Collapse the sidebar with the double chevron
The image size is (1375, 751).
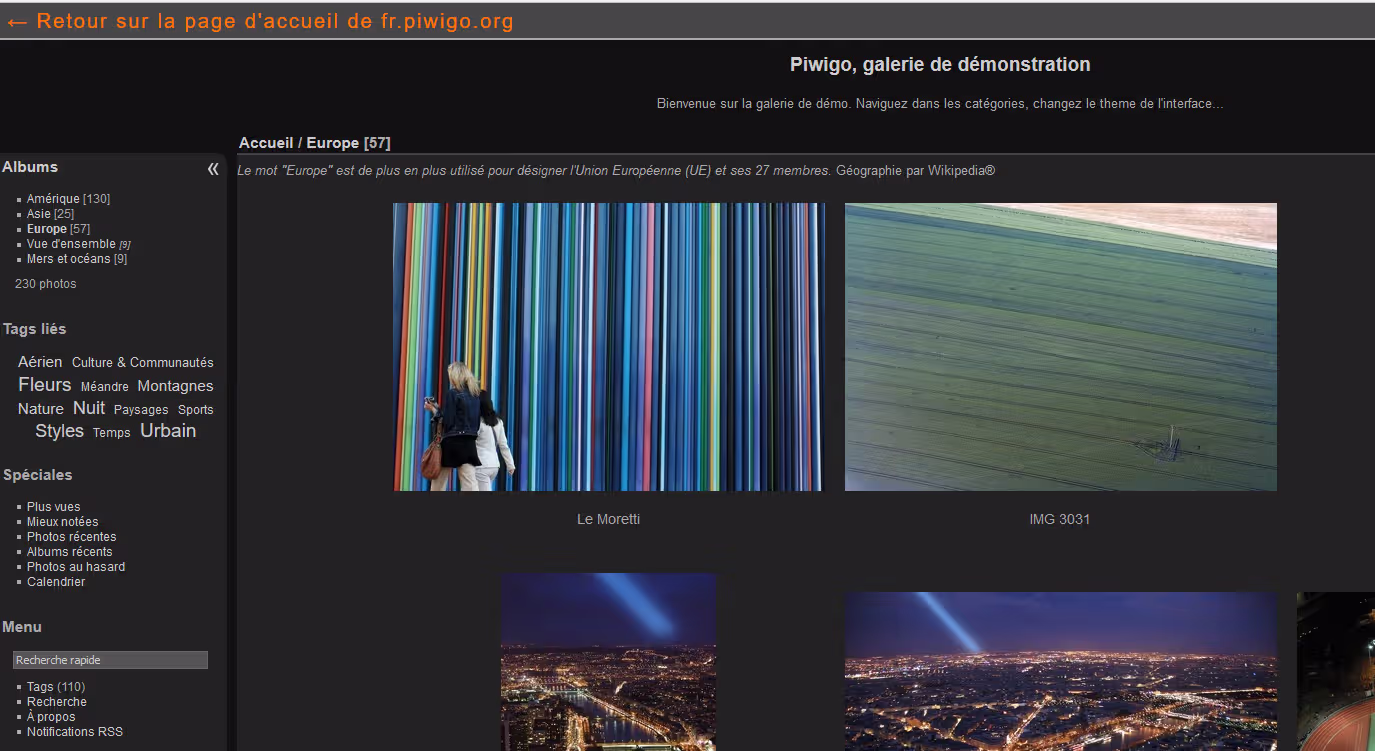213,169
